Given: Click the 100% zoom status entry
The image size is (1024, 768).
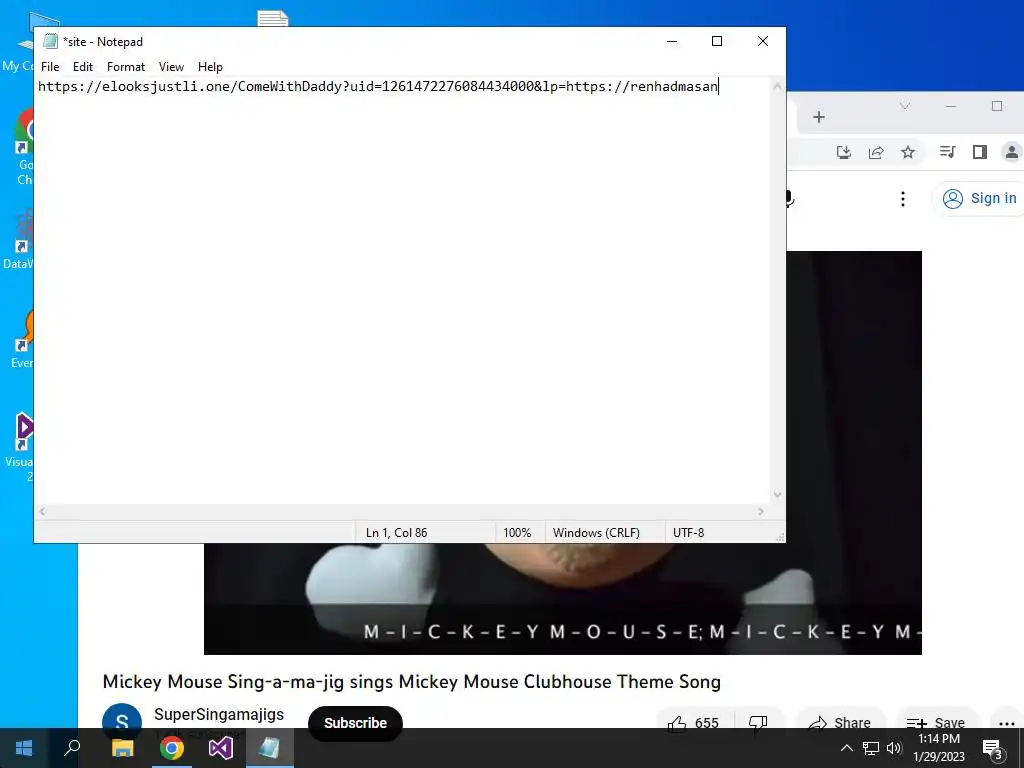Looking at the screenshot, I should (517, 533).
